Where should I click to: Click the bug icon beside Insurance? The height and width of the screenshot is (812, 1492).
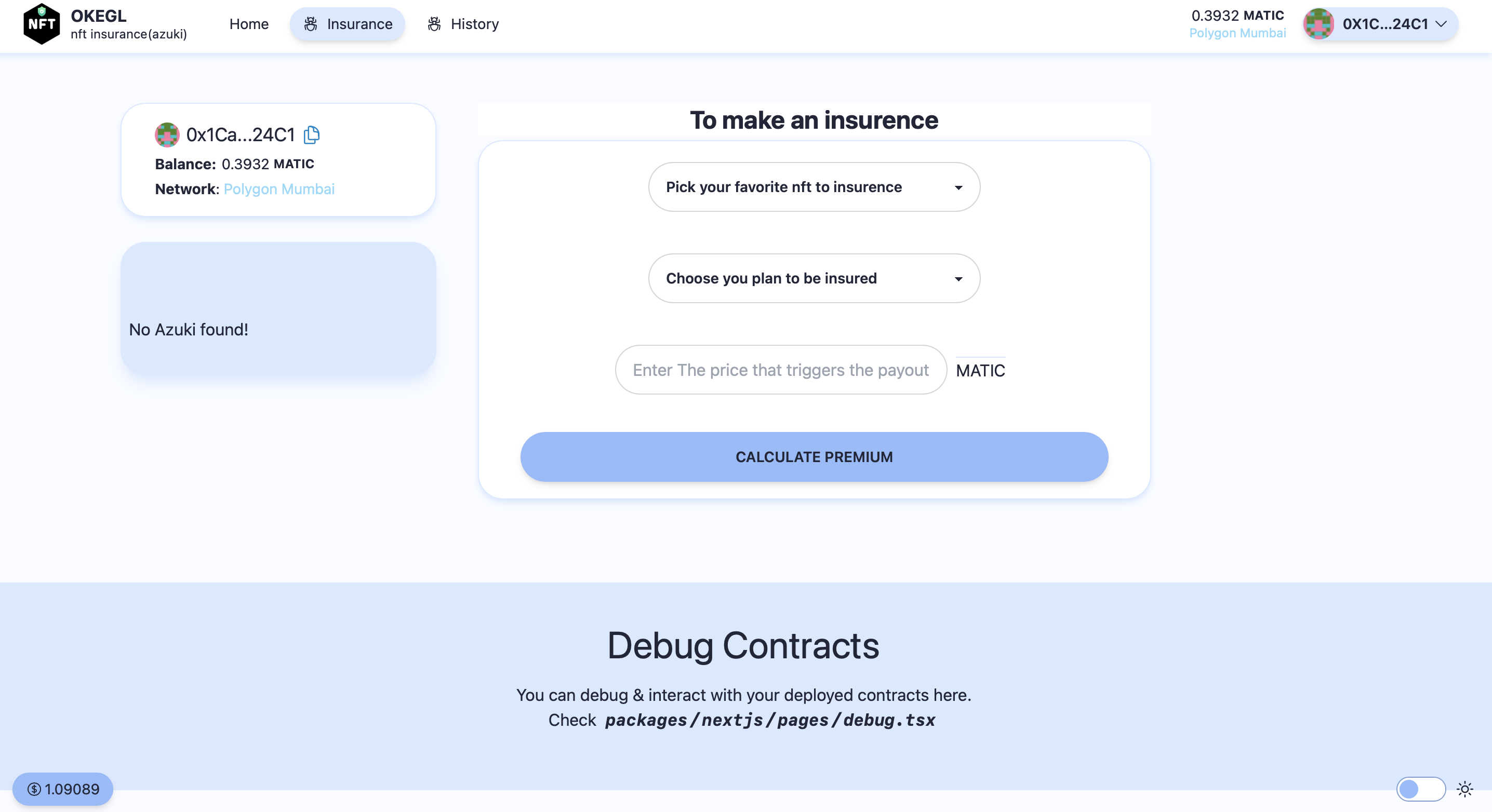tap(311, 24)
